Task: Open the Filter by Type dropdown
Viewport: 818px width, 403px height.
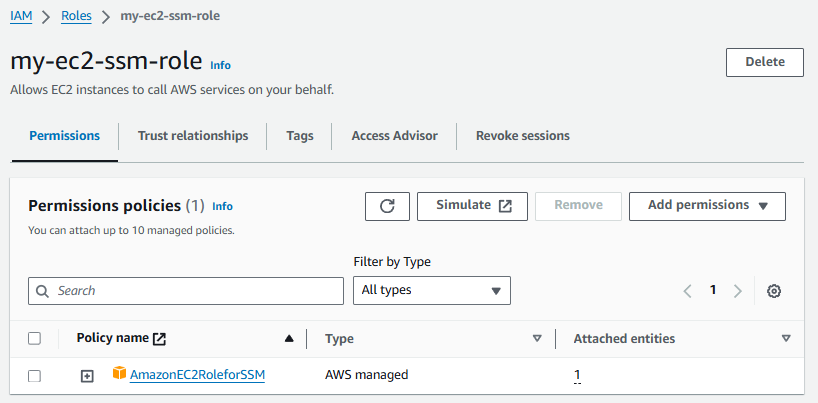Action: pyautogui.click(x=432, y=290)
